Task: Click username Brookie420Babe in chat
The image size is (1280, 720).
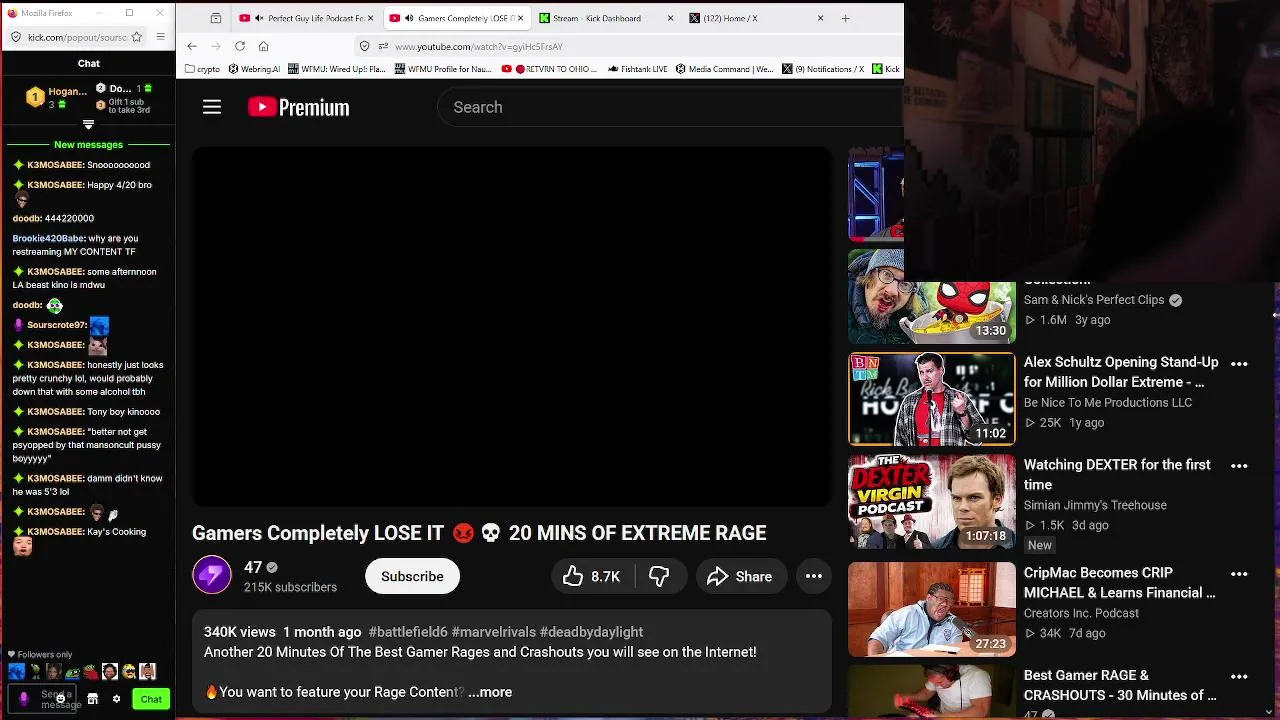Action: (48, 239)
